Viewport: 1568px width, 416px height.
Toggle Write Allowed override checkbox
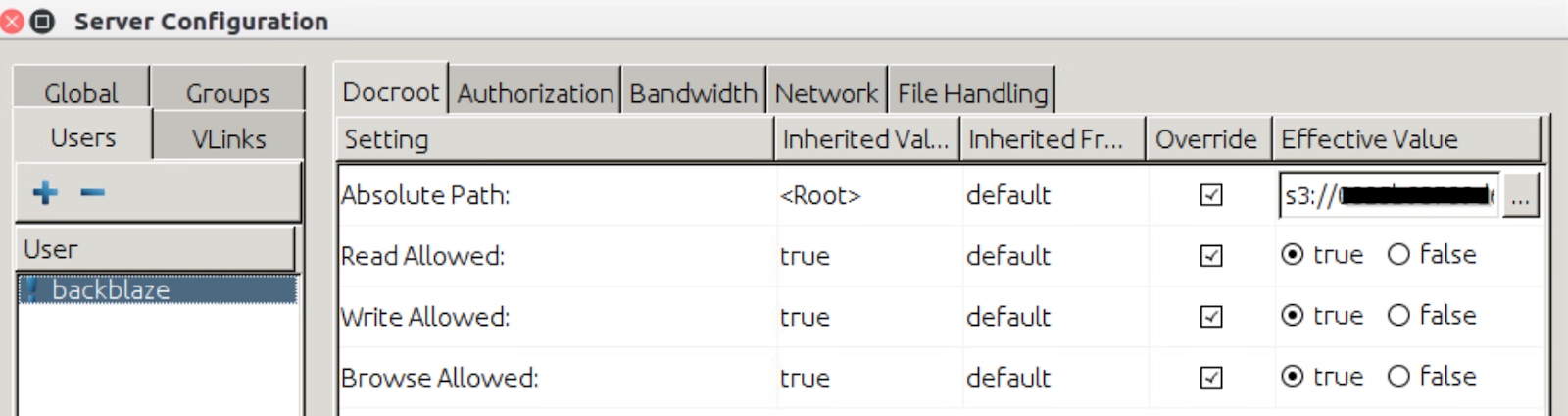point(1211,317)
